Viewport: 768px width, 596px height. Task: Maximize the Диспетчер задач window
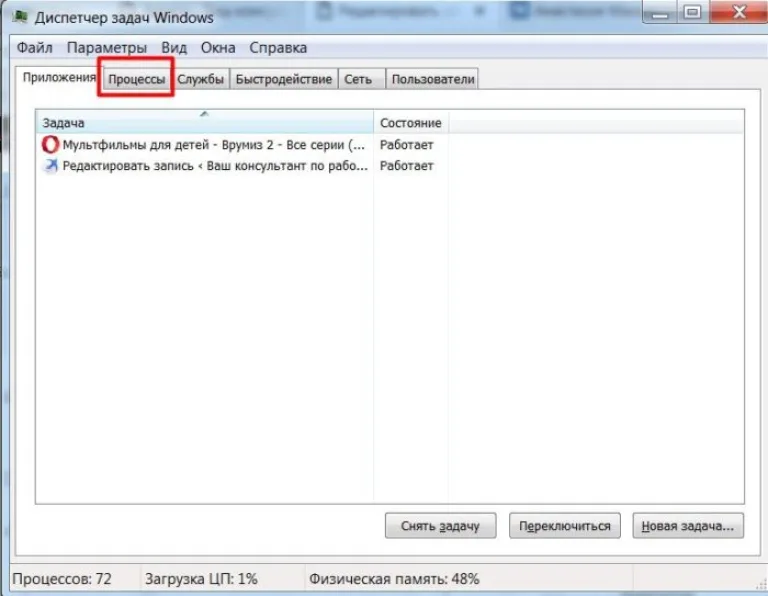click(x=692, y=12)
